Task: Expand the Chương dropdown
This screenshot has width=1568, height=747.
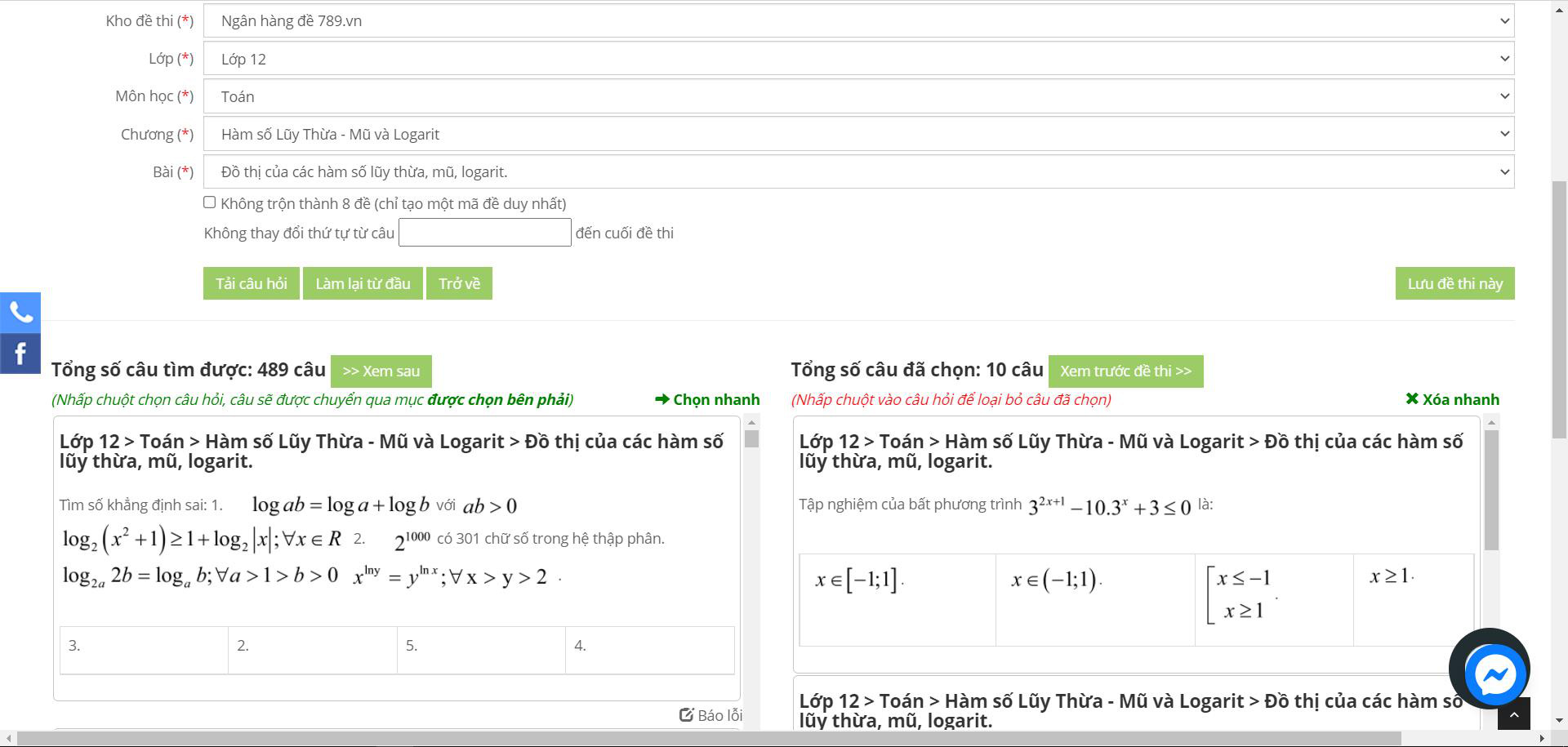Action: (858, 134)
